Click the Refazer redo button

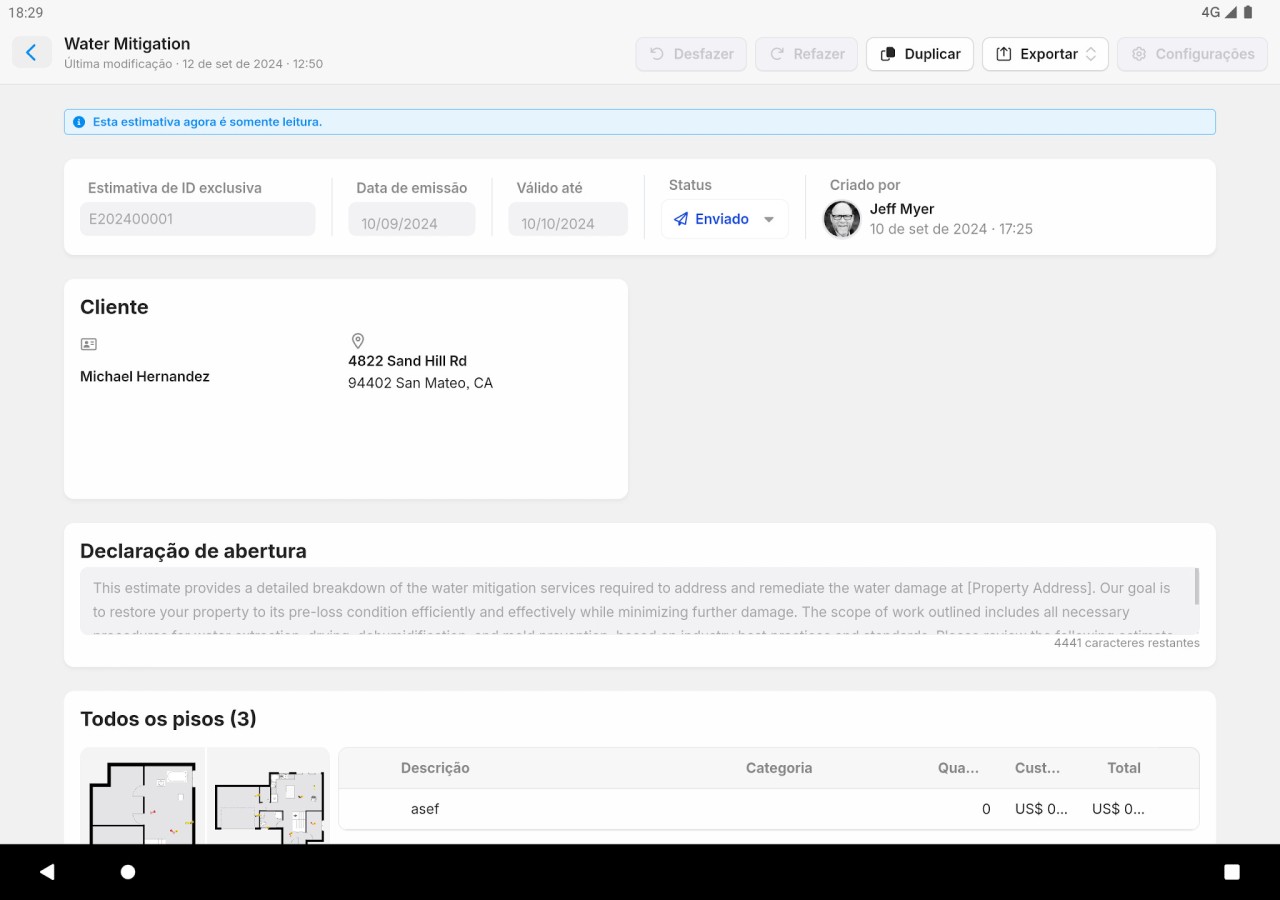(x=806, y=54)
